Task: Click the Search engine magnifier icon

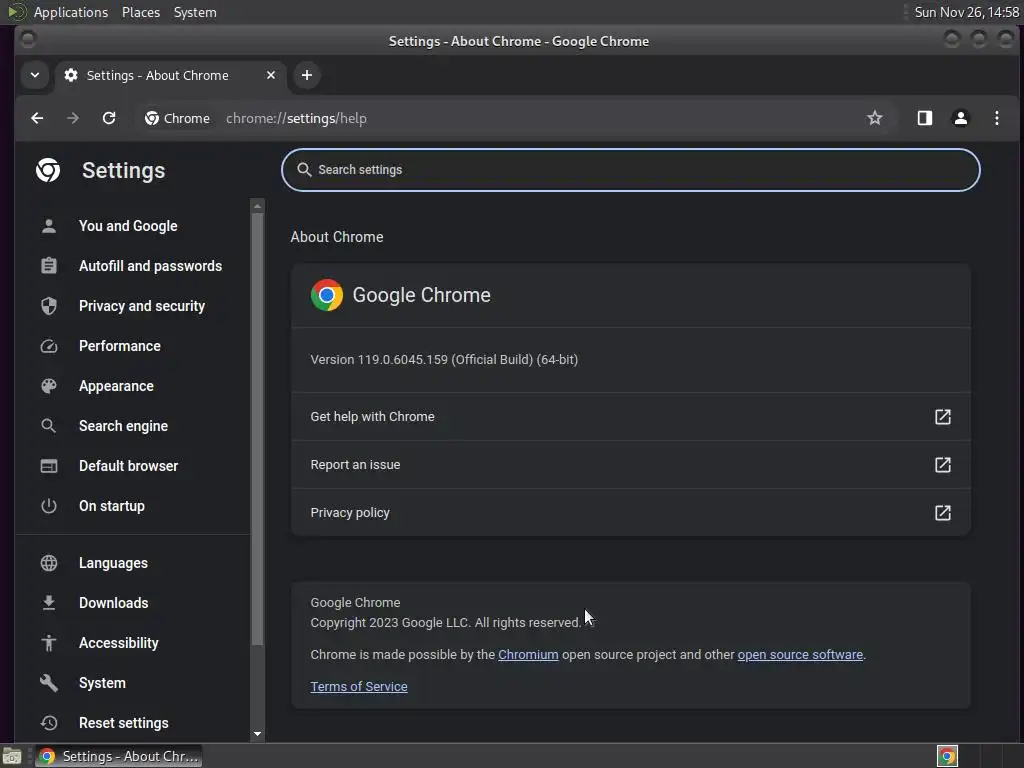Action: coord(49,426)
